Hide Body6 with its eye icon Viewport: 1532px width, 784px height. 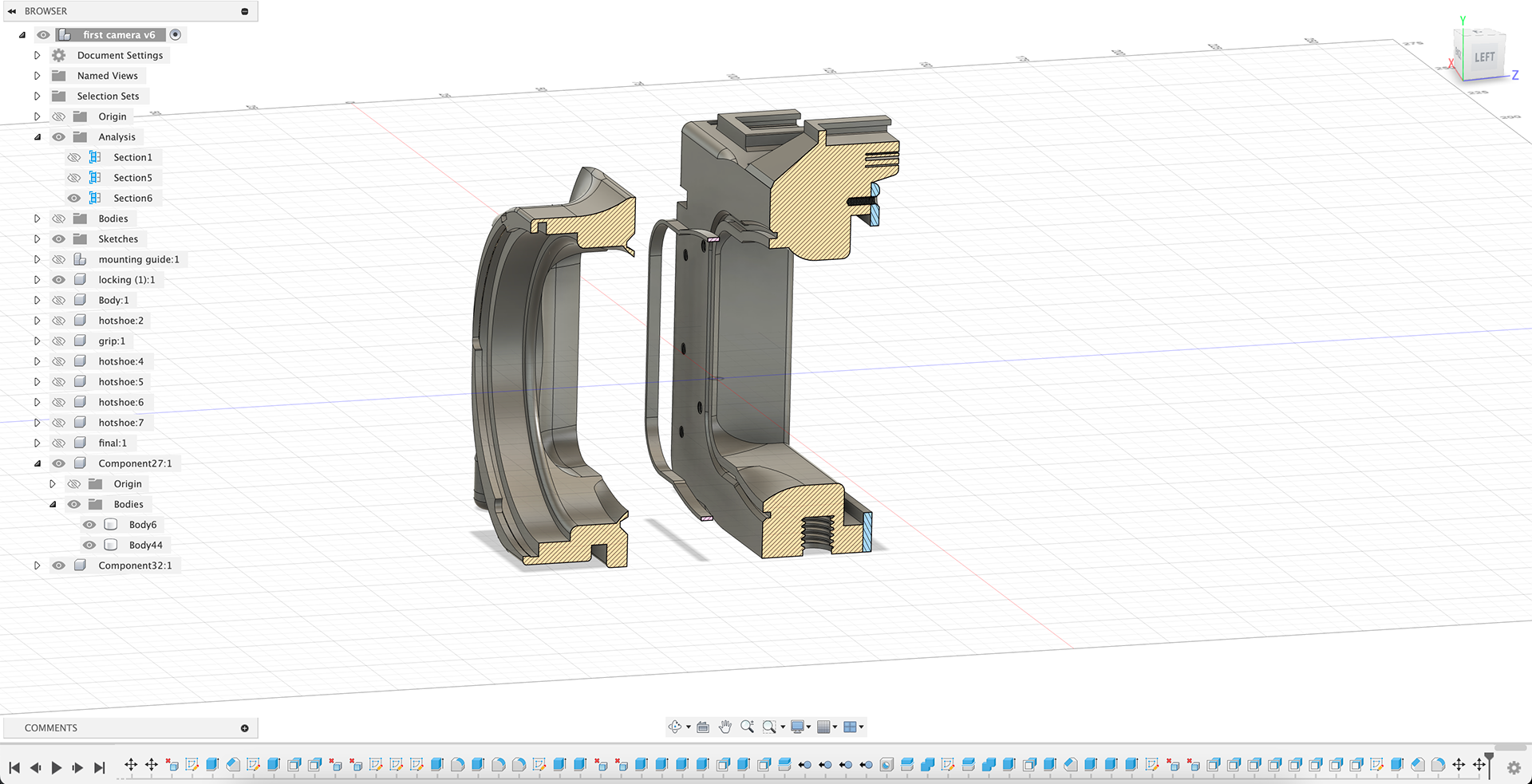coord(89,525)
